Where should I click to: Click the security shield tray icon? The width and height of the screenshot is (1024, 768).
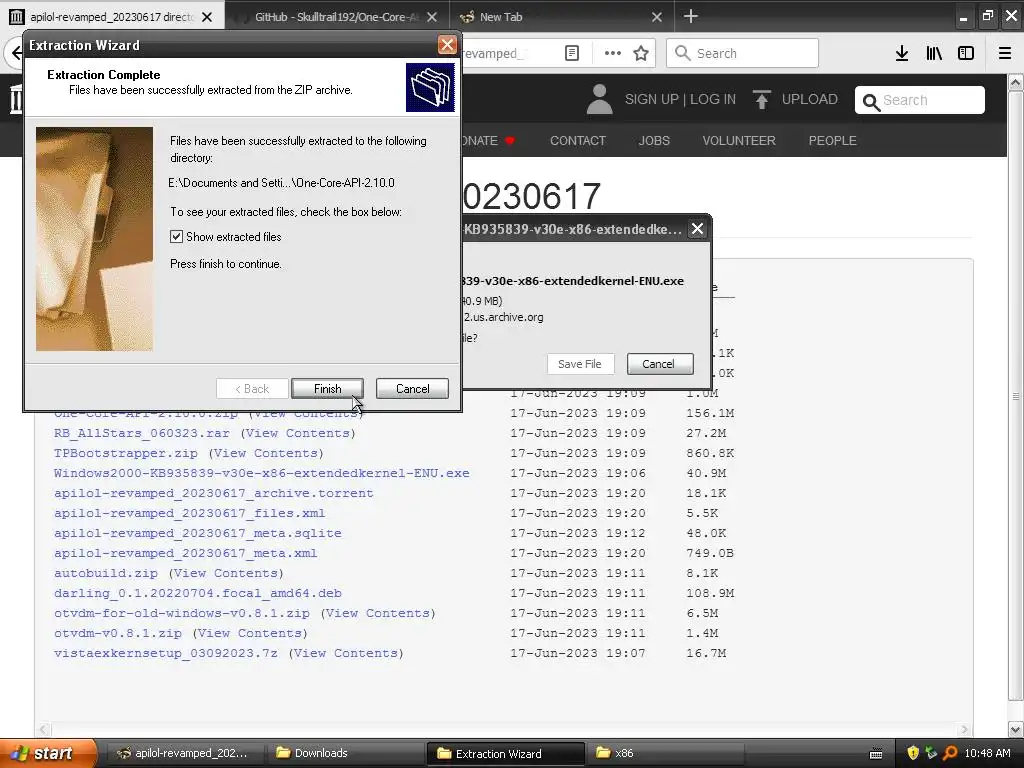913,753
